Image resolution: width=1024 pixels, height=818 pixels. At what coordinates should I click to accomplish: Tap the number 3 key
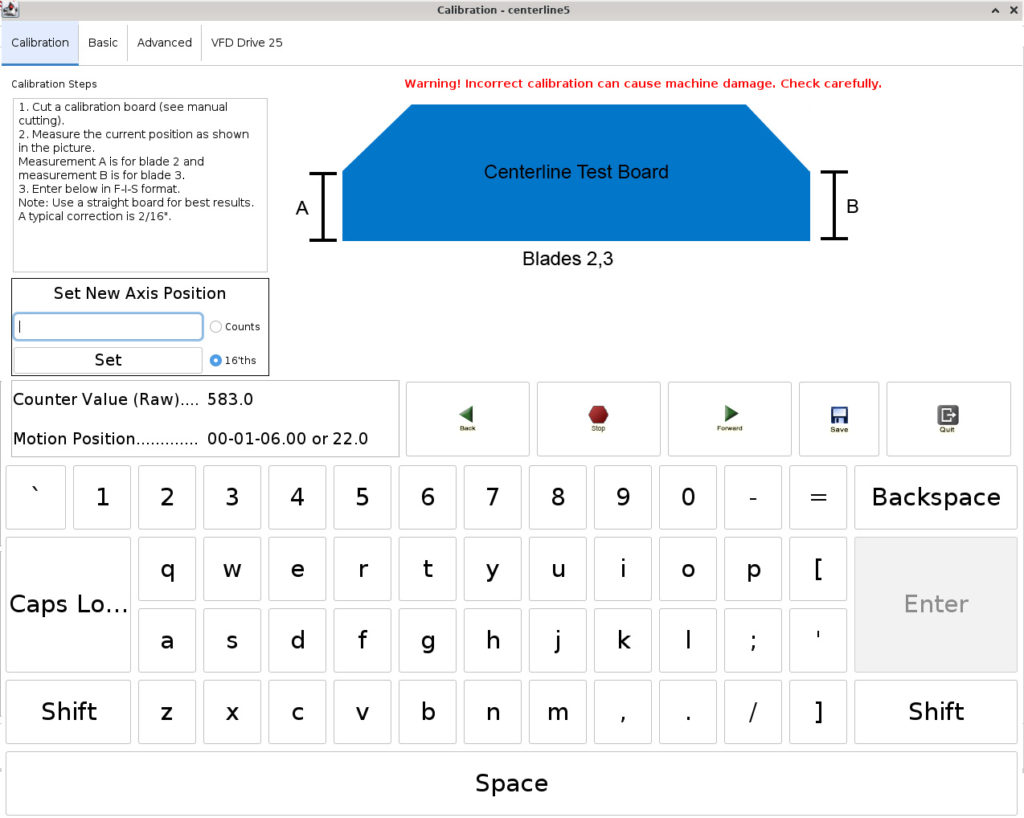point(232,497)
